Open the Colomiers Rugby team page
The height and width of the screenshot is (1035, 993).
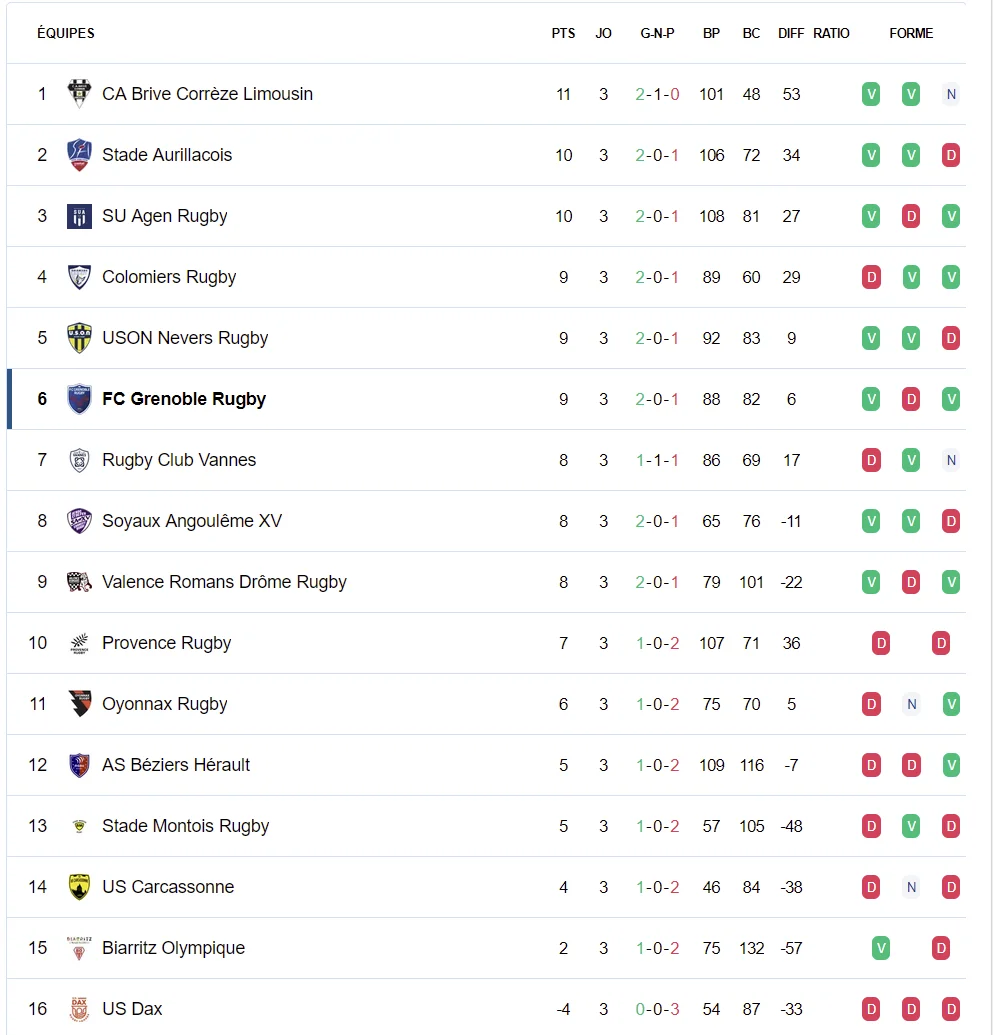click(169, 277)
